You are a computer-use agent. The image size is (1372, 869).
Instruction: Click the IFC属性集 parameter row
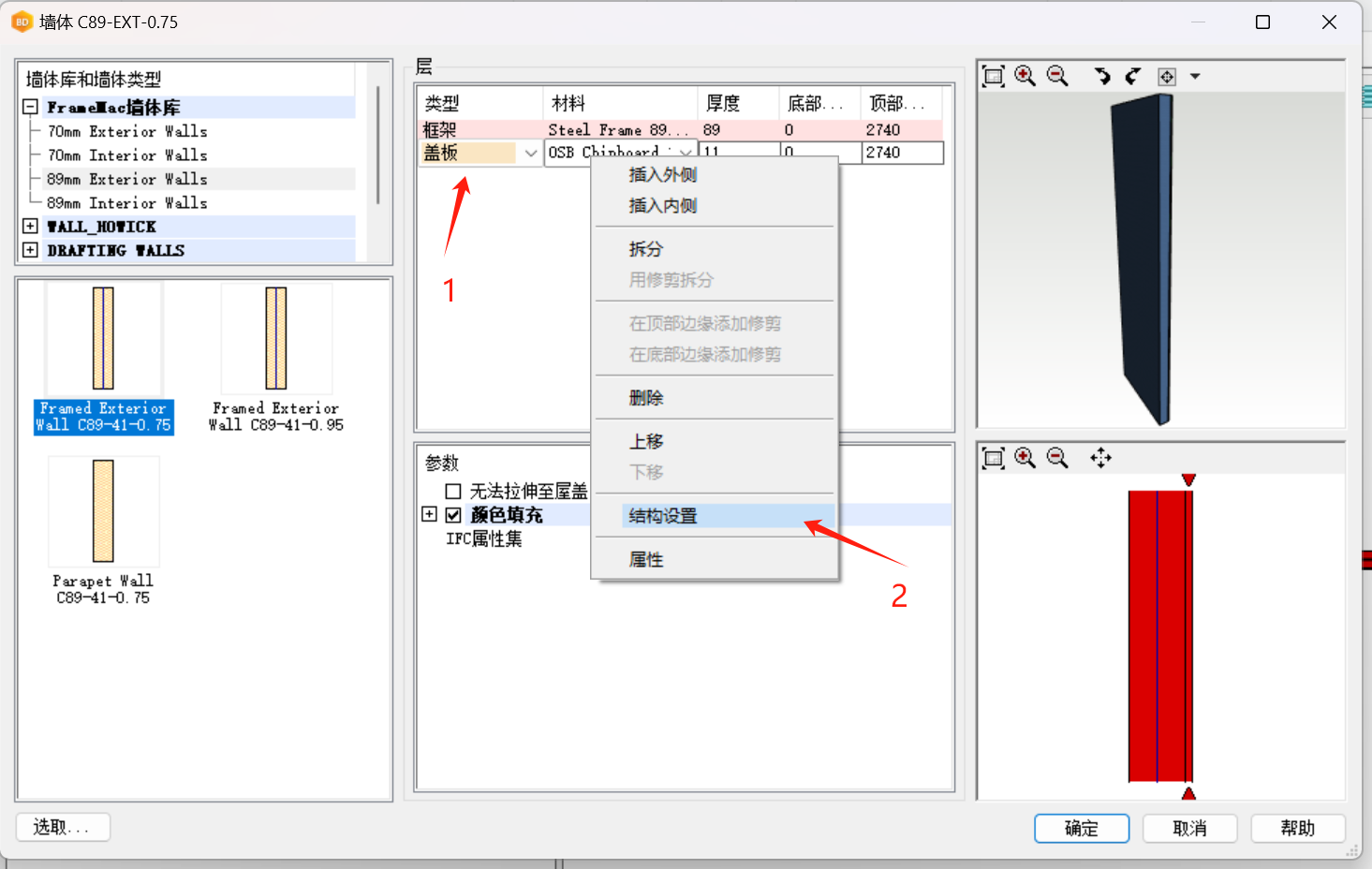(x=484, y=538)
